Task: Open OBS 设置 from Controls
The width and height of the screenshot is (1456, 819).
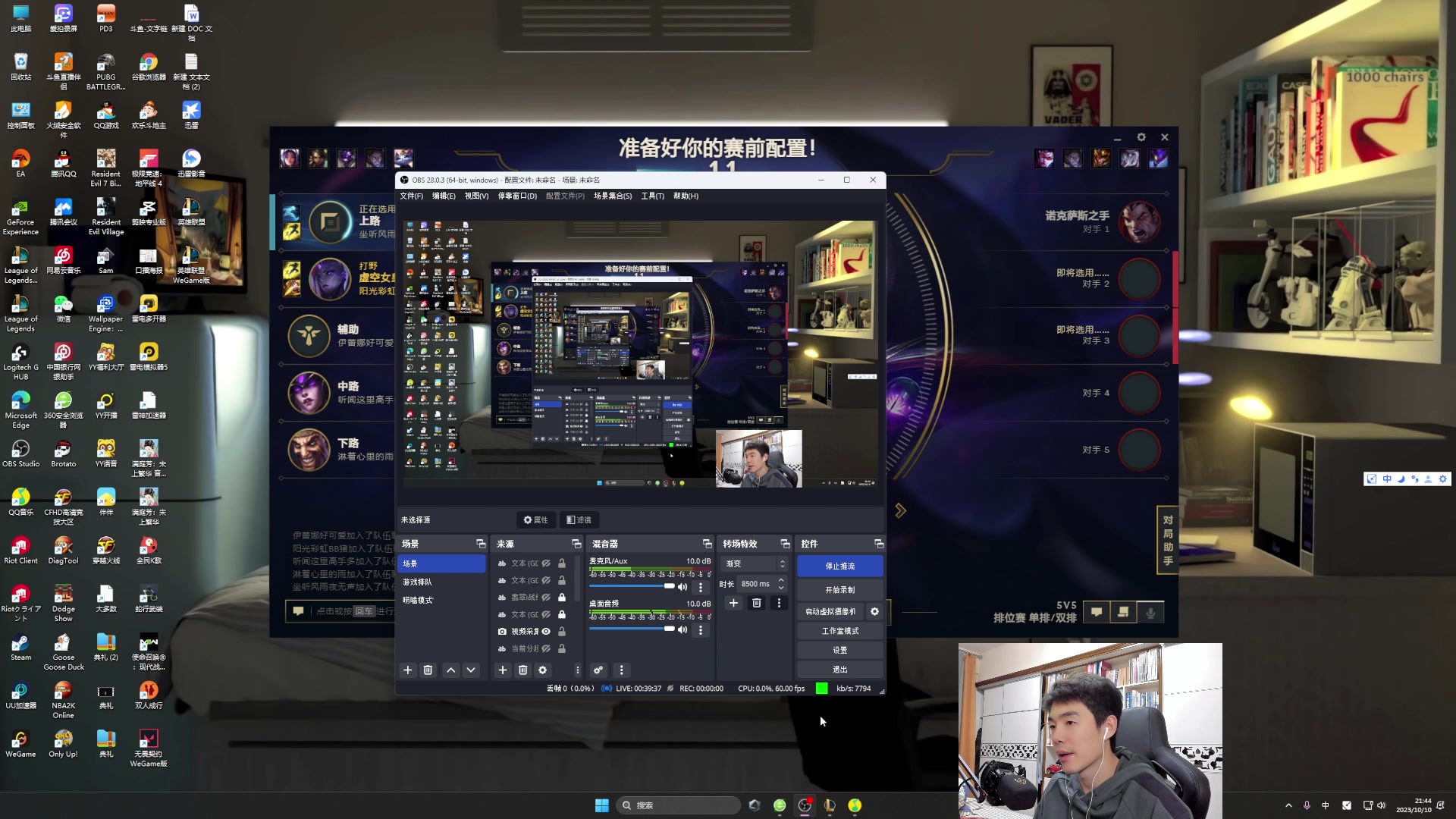Action: click(x=839, y=651)
